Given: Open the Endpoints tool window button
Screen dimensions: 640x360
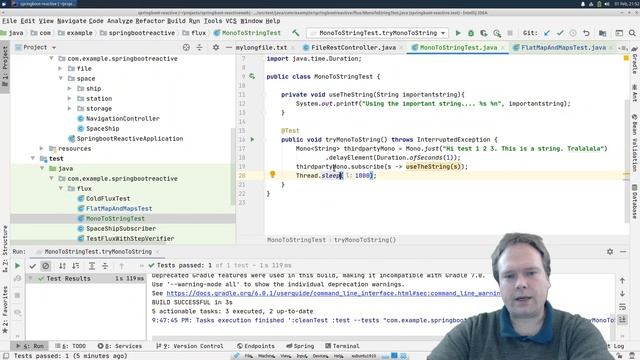Looking at the screenshot, I should click(x=256, y=346).
